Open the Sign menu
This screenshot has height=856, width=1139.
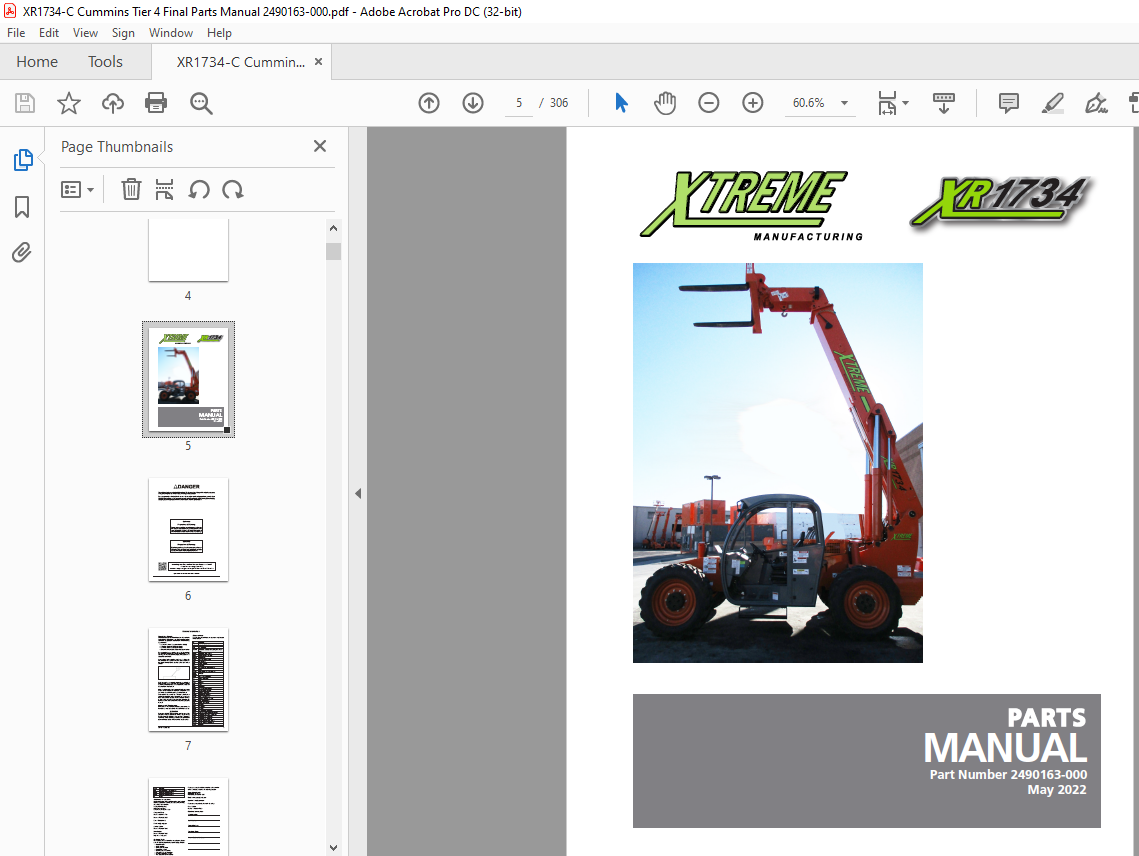point(123,33)
